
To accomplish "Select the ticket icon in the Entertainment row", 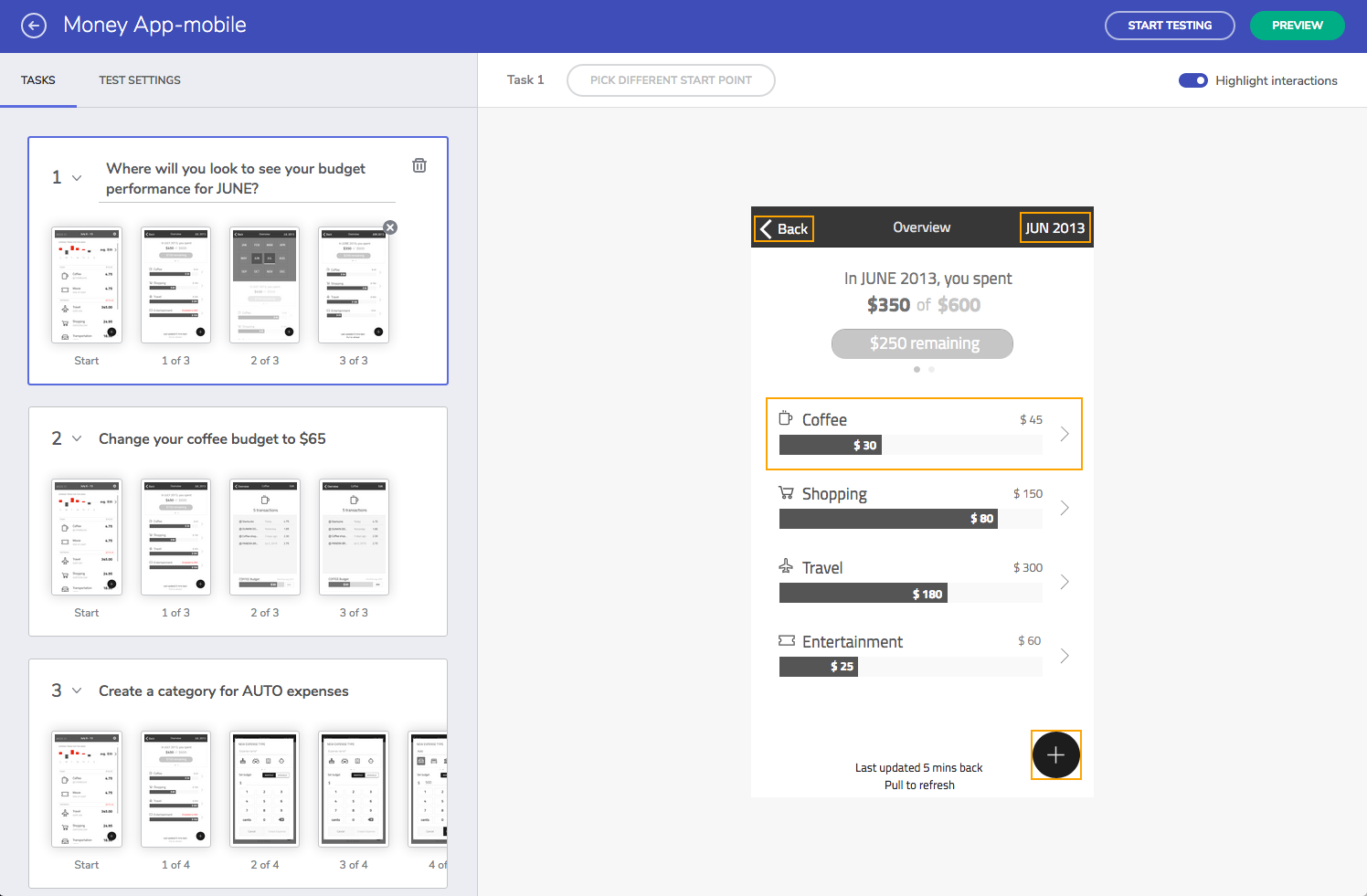I will 787,640.
